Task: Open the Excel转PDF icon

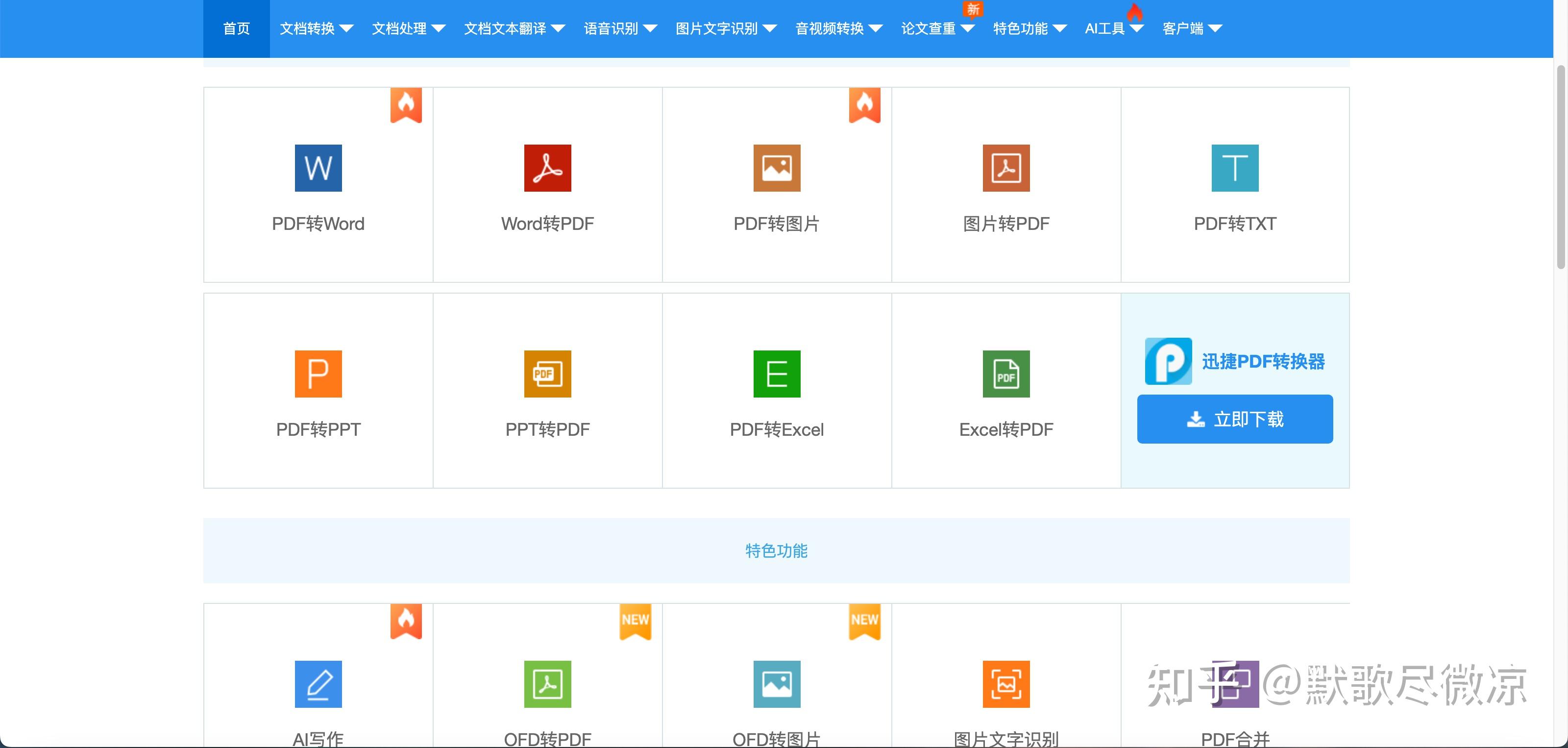Action: (1005, 374)
